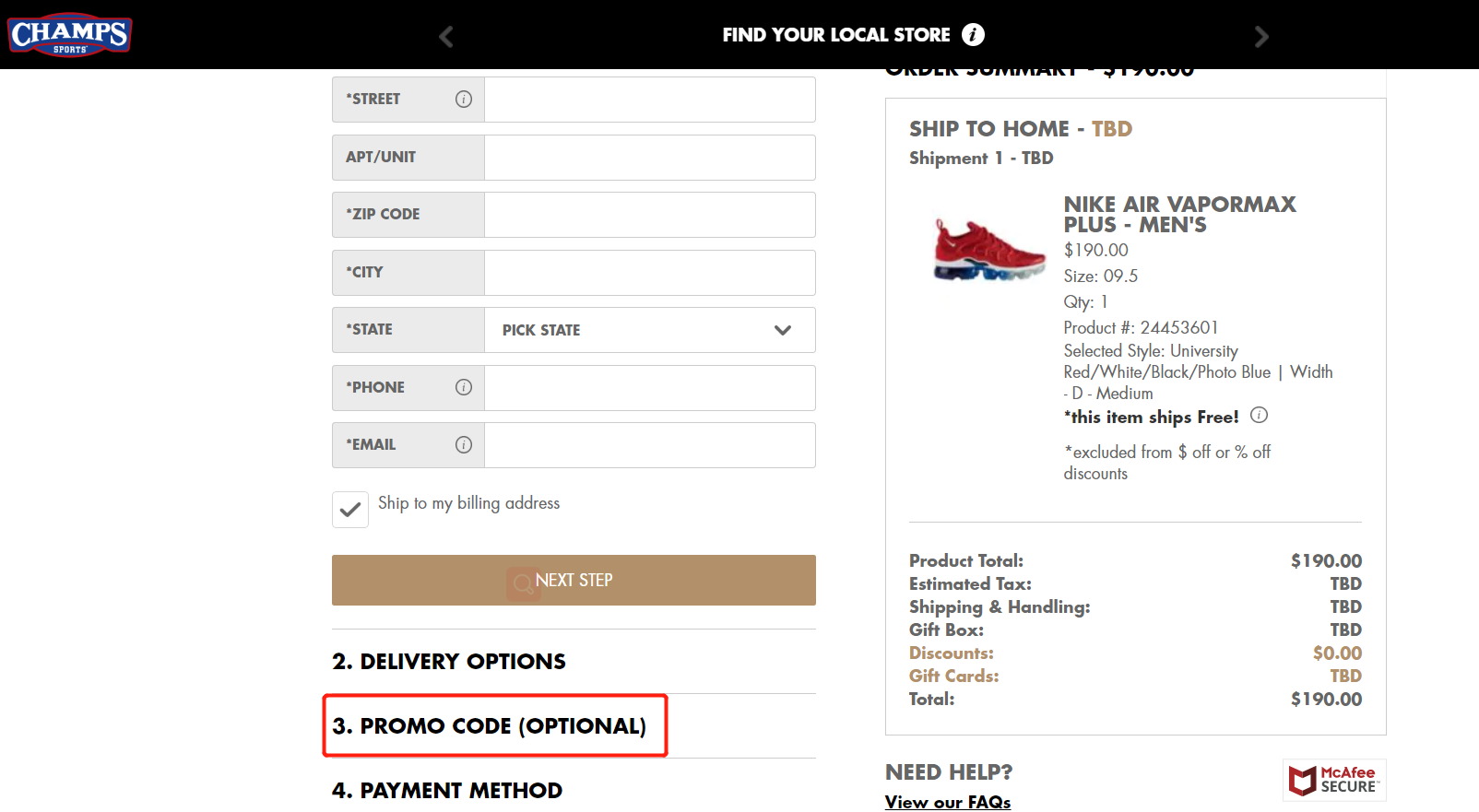Open ships Free info icon

tap(1259, 416)
